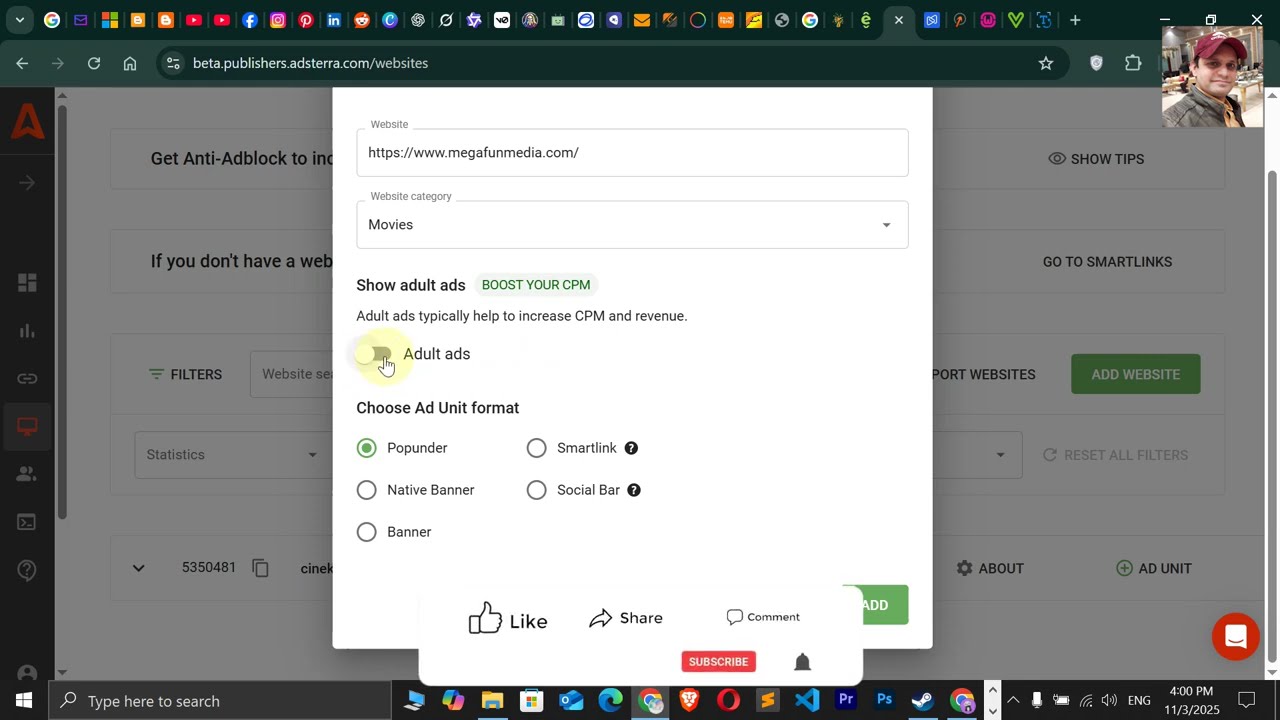Open the browser extensions puzzle icon
Image resolution: width=1280 pixels, height=720 pixels.
coord(1133,63)
